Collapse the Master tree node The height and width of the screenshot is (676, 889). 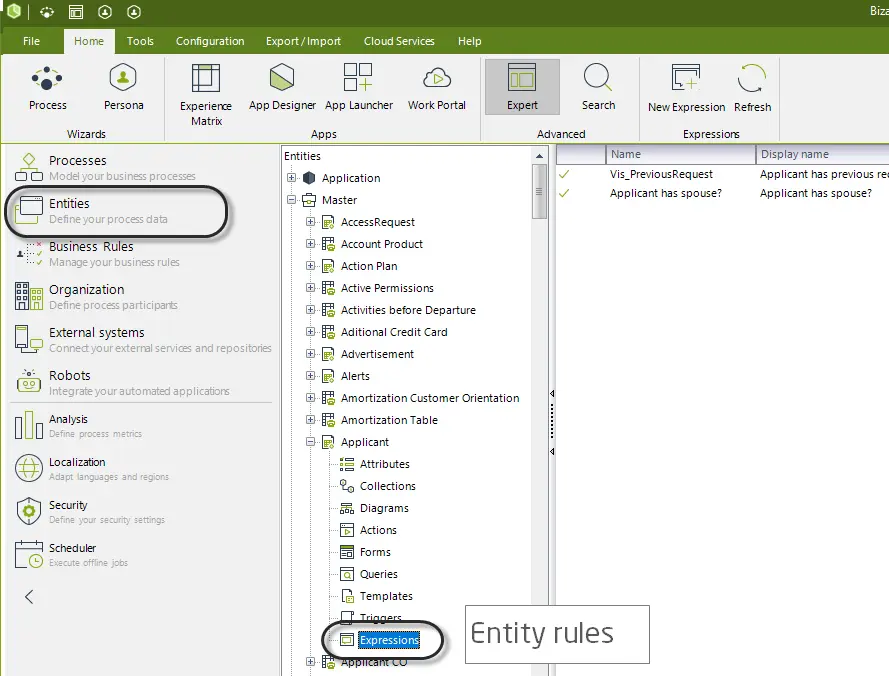[x=291, y=200]
